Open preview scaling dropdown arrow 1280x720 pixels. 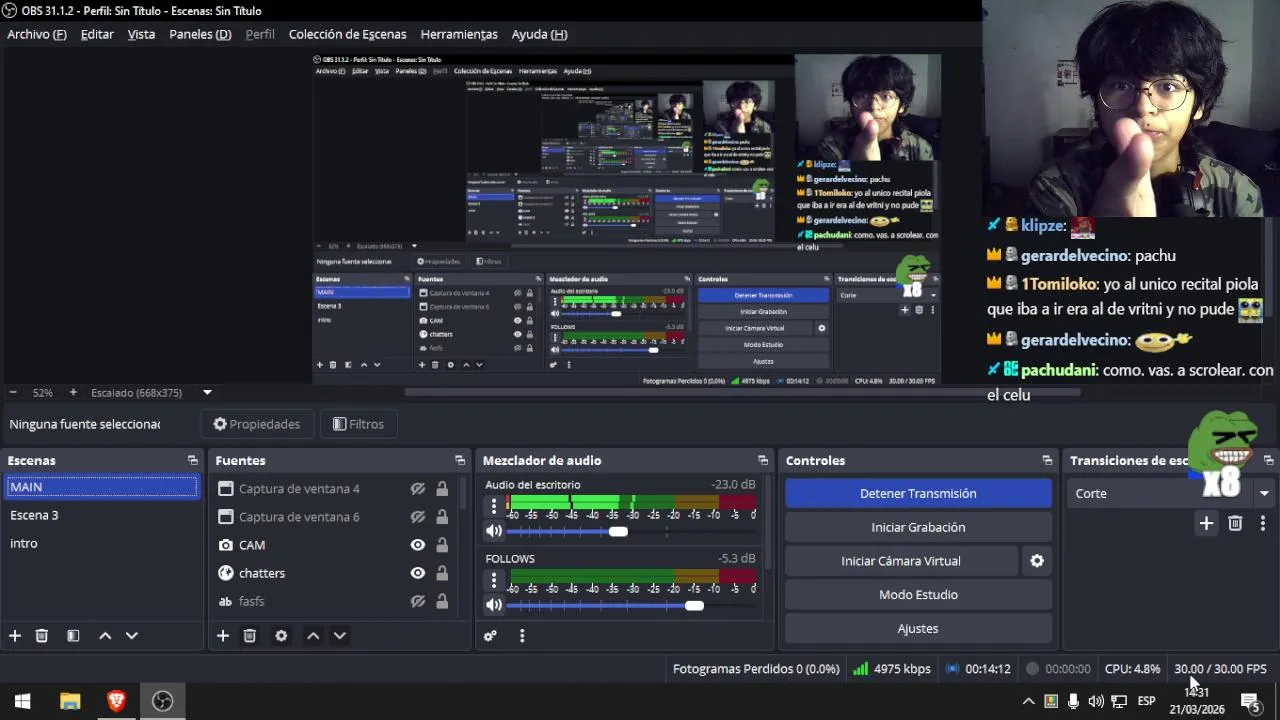pos(207,393)
